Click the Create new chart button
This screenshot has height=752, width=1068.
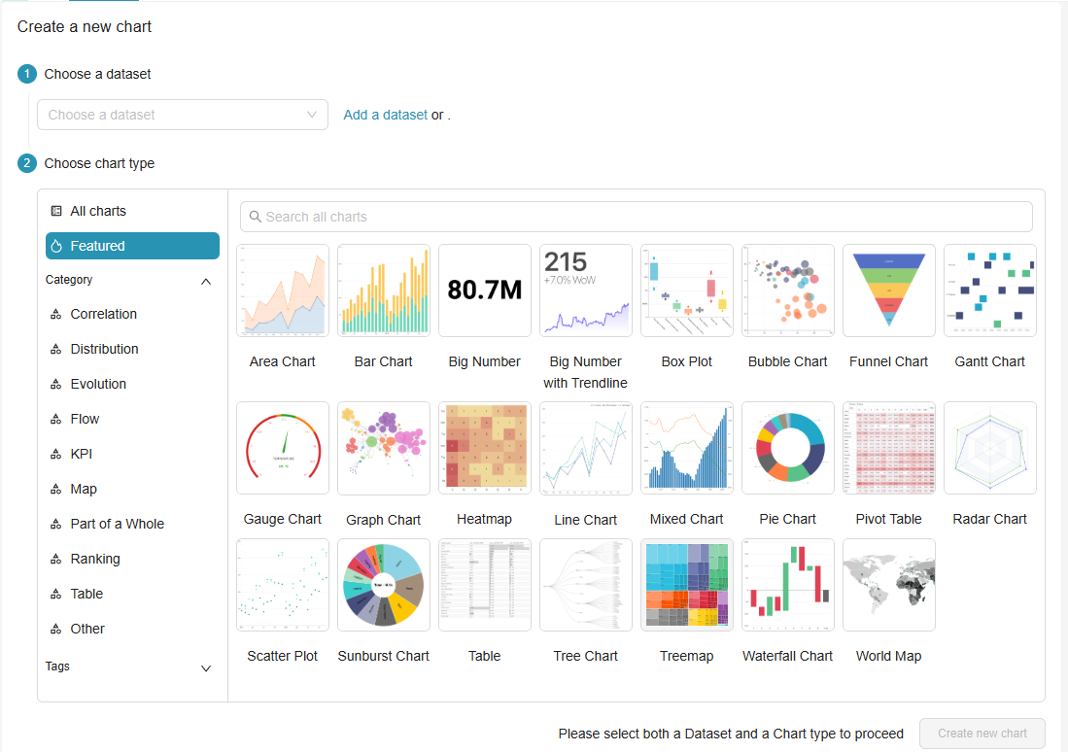tap(981, 734)
